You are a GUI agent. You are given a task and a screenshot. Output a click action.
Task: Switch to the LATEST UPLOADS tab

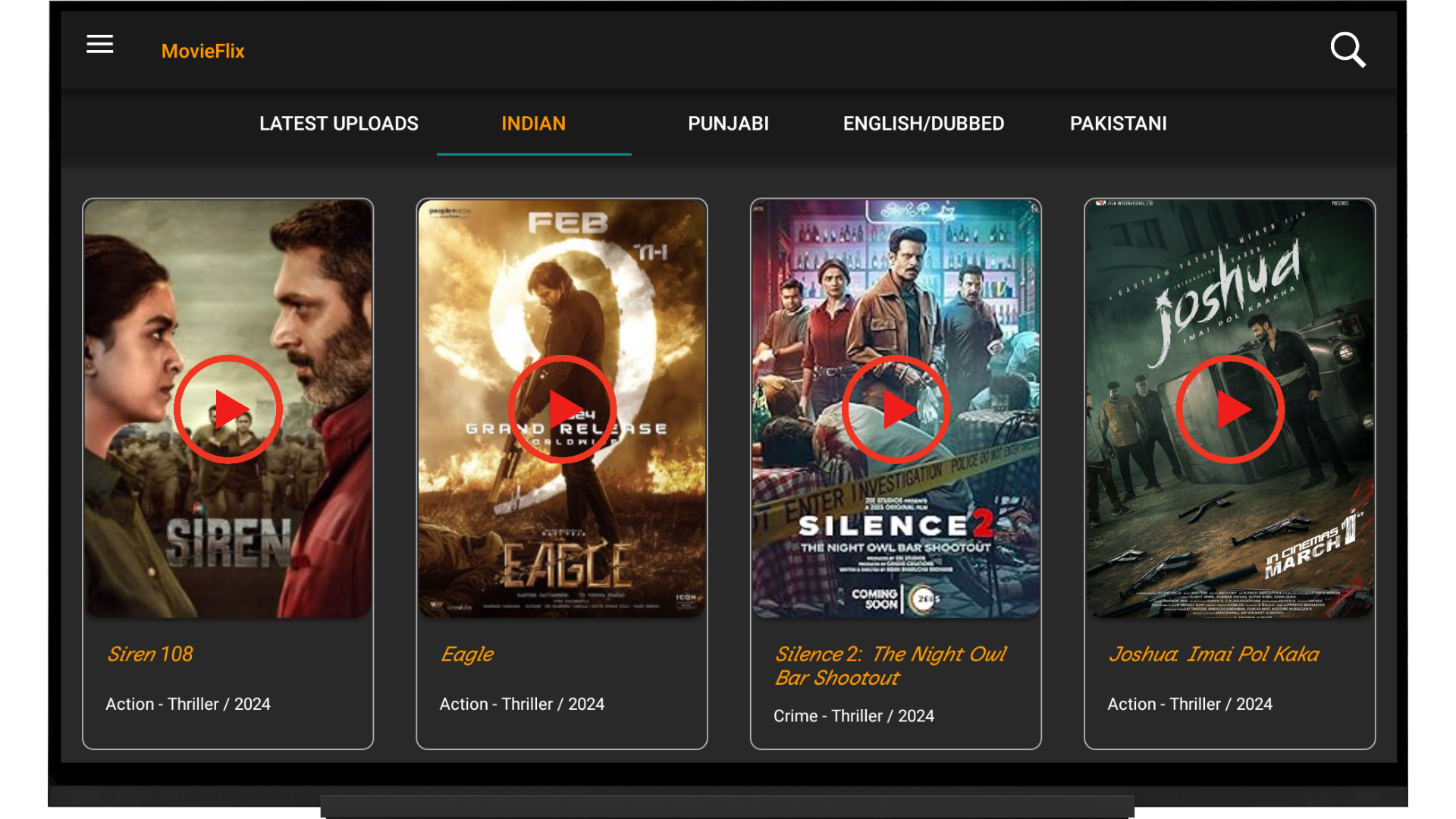339,124
